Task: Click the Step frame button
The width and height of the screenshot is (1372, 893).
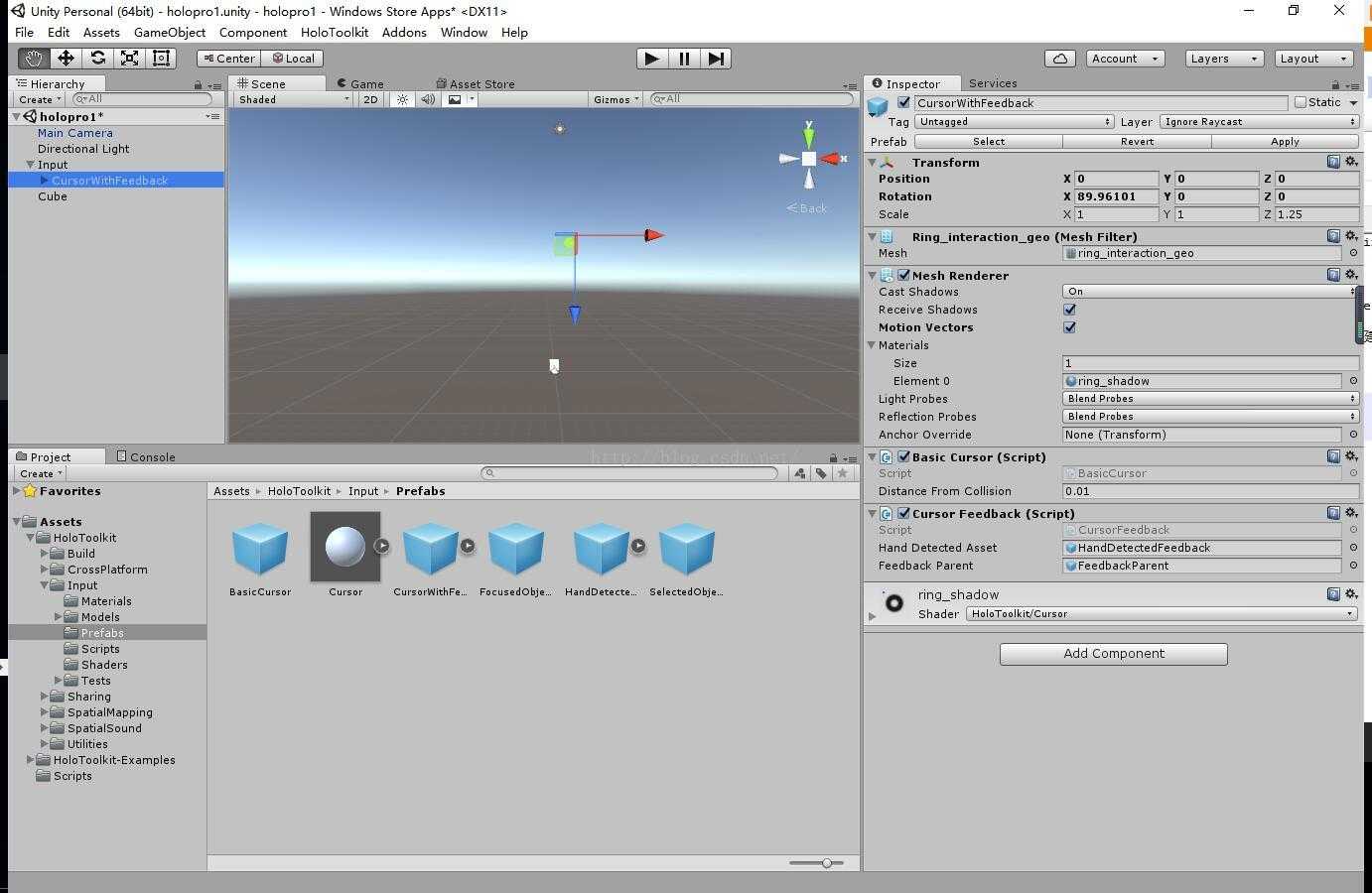Action: (716, 59)
